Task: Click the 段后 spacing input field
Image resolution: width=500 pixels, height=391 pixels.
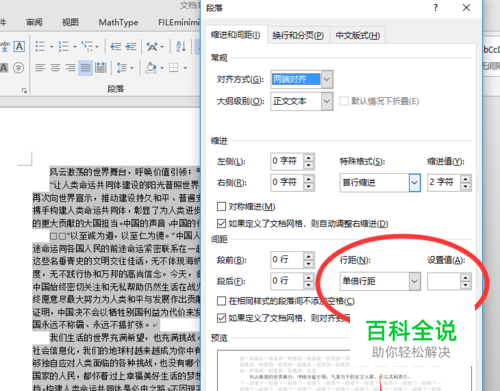Action: click(x=287, y=281)
